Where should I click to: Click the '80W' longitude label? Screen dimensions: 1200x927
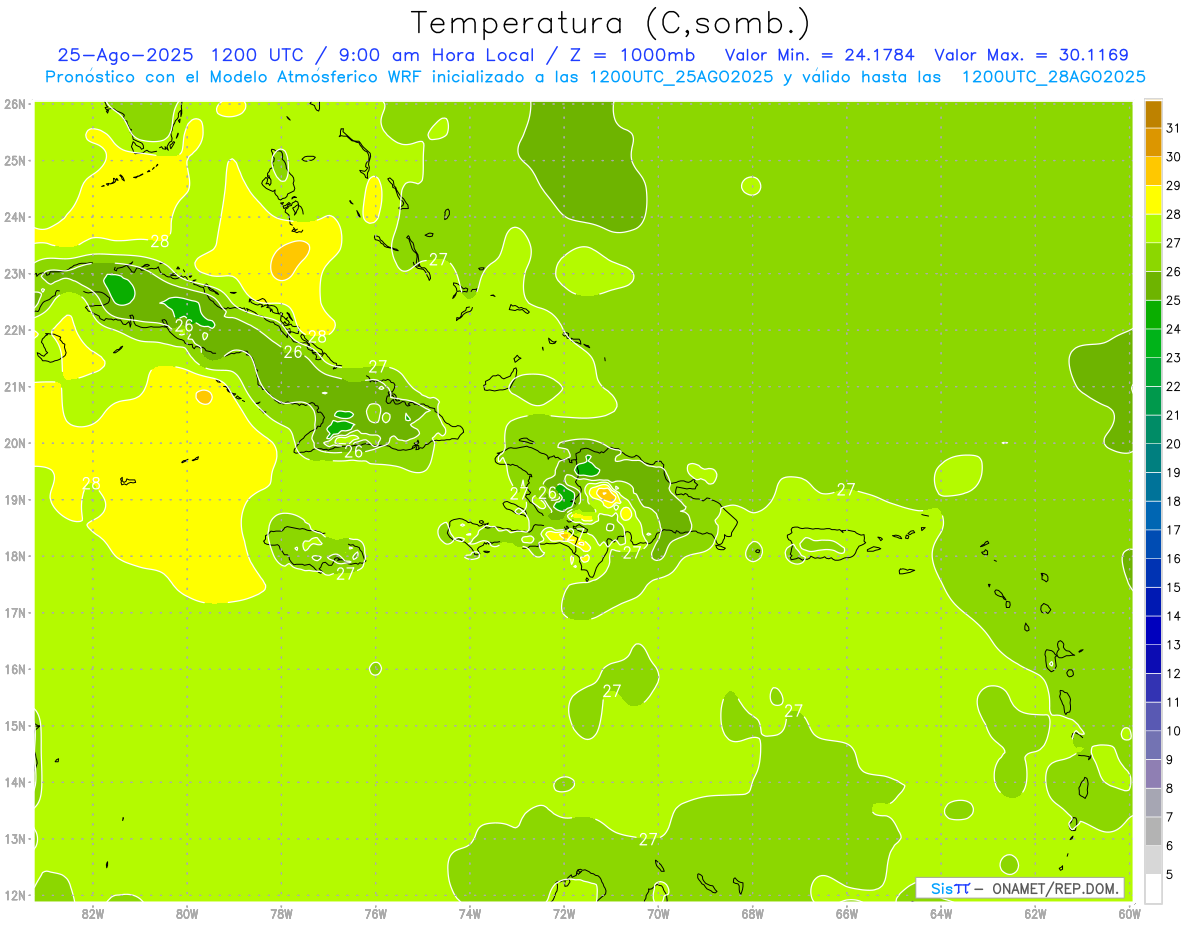186,913
